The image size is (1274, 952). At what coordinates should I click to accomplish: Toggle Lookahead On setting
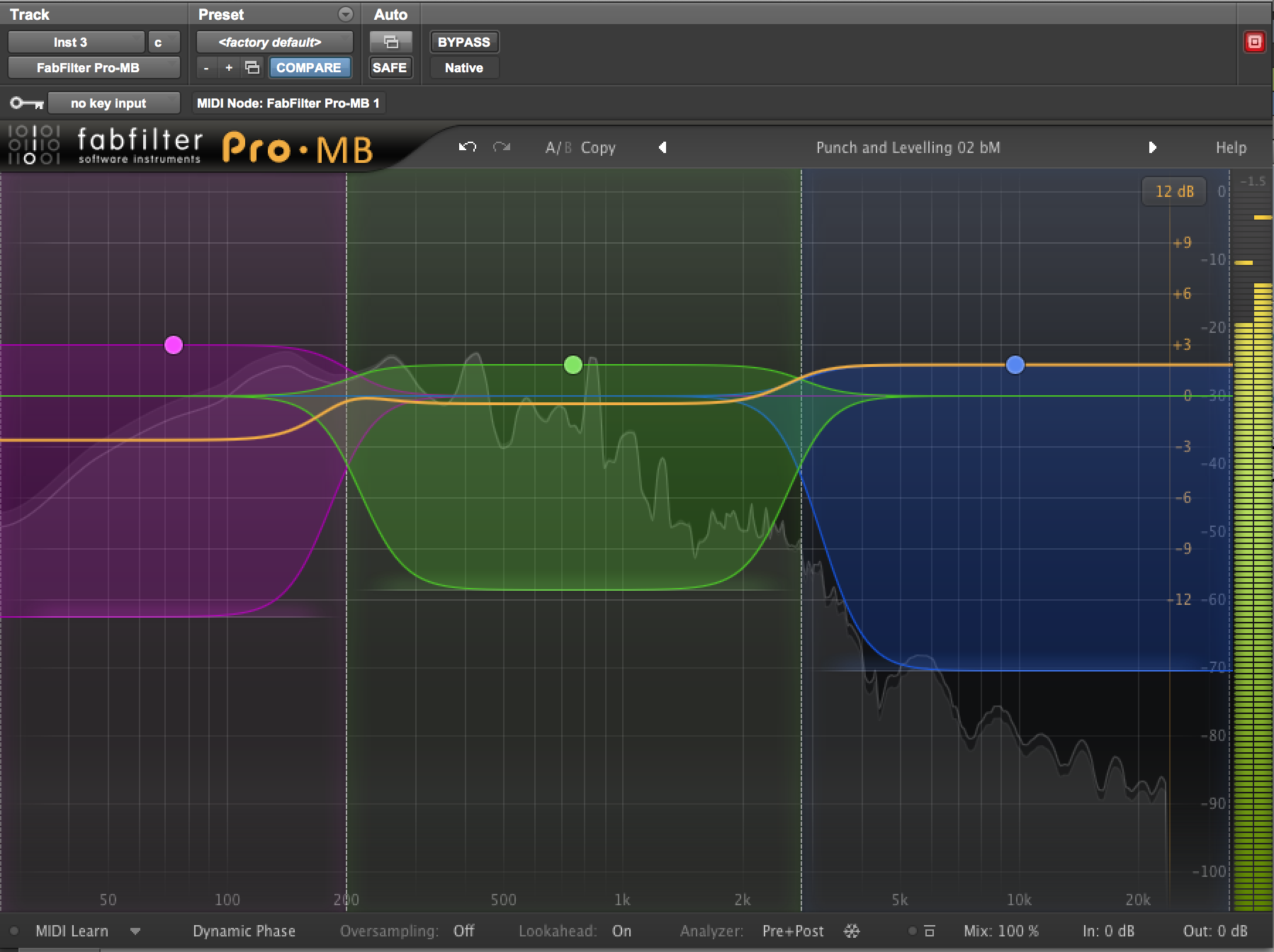point(621,931)
